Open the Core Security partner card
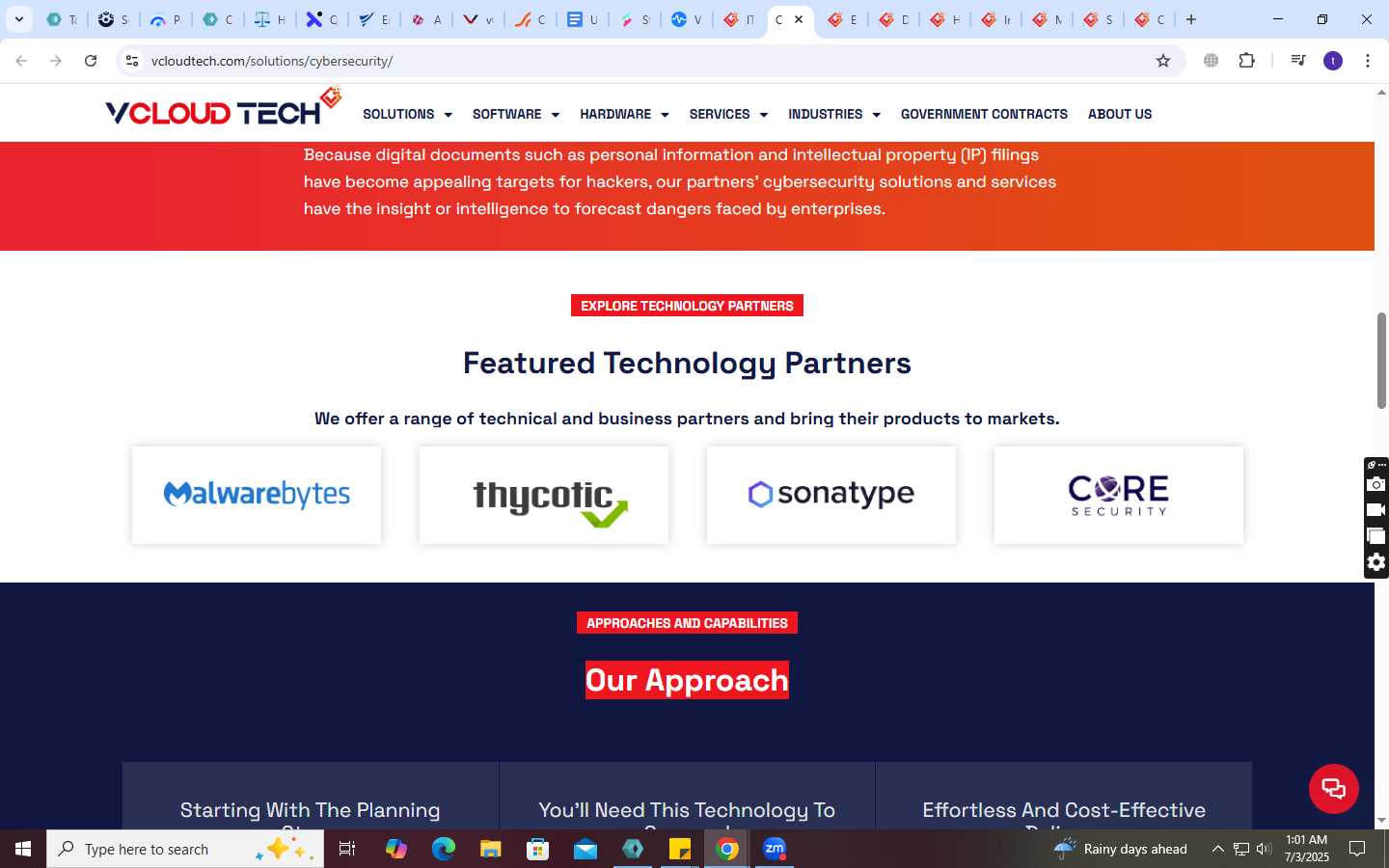This screenshot has width=1389, height=868. (x=1119, y=495)
